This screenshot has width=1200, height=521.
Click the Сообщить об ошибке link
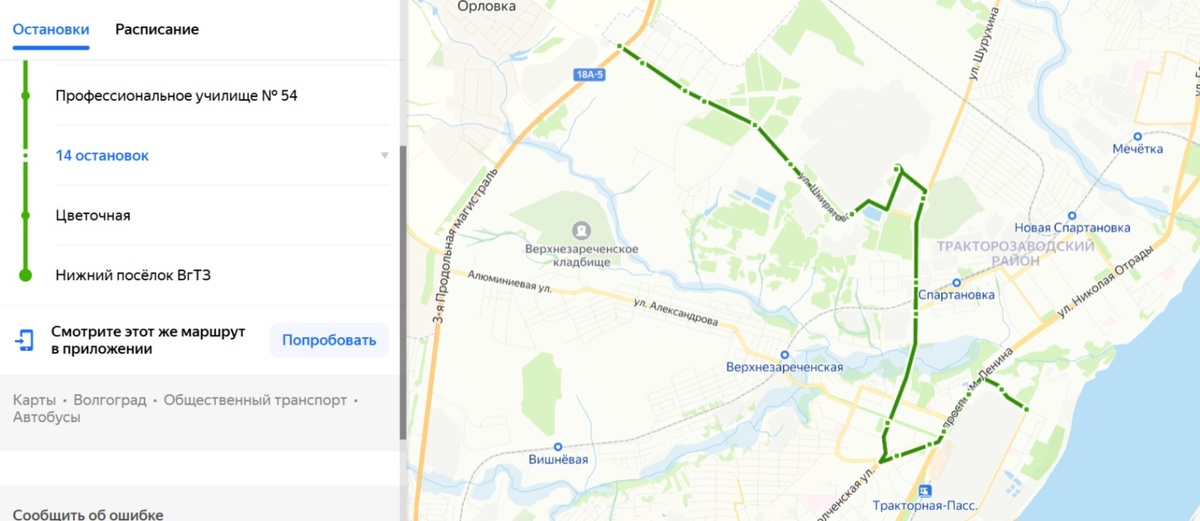pos(88,514)
